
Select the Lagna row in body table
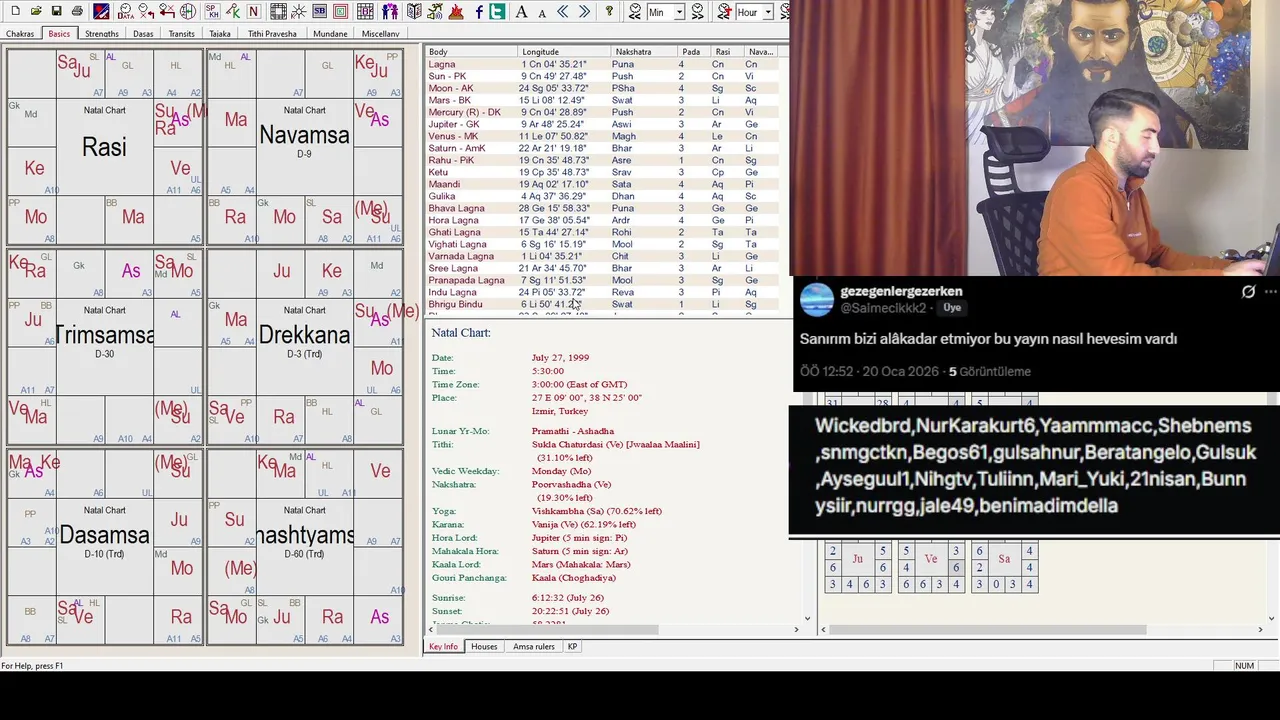pyautogui.click(x=600, y=64)
